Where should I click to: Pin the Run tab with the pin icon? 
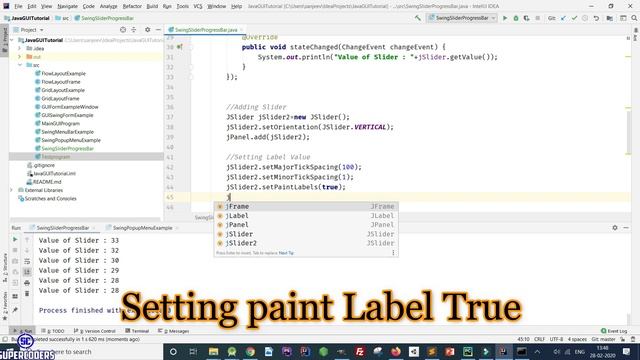pyautogui.click(x=15, y=310)
